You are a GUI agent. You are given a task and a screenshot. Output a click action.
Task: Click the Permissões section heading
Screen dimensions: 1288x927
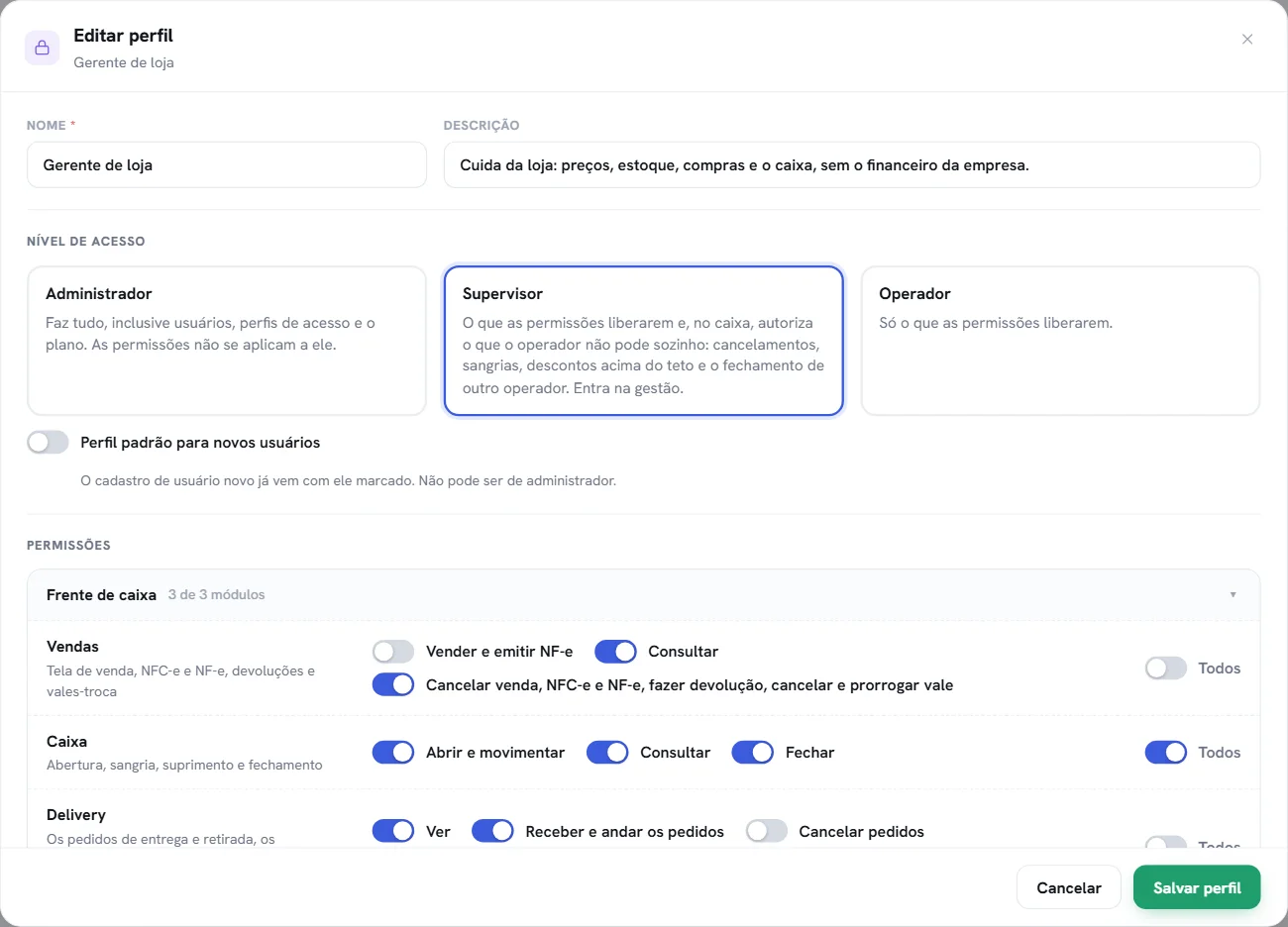[x=68, y=546]
